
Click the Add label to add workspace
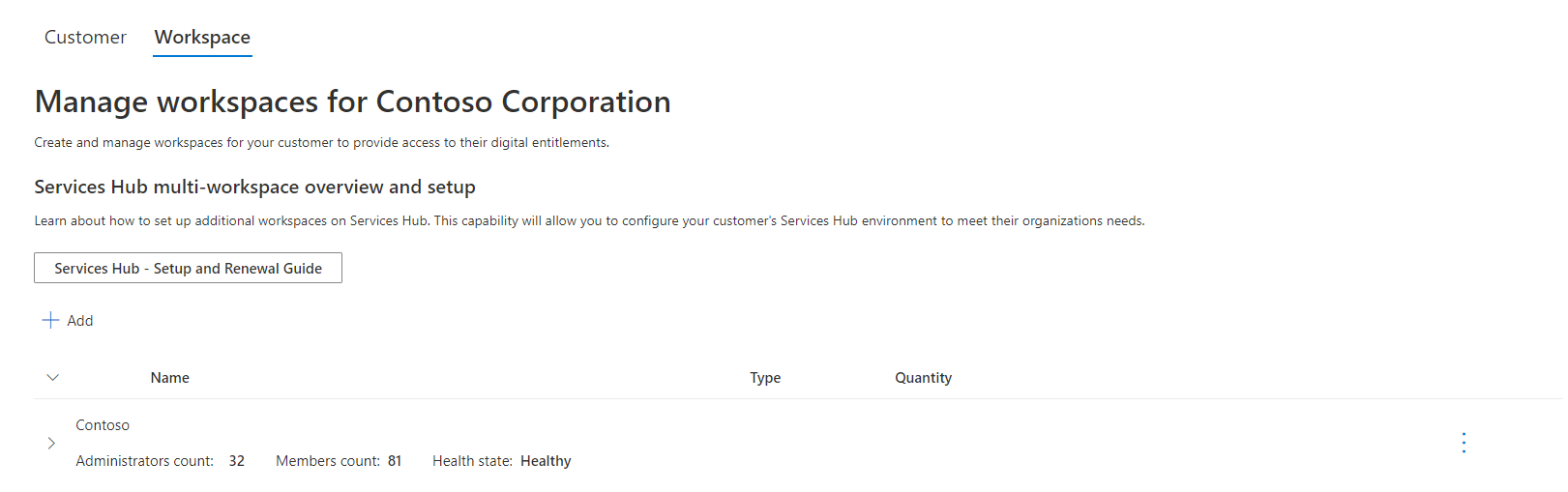click(80, 321)
